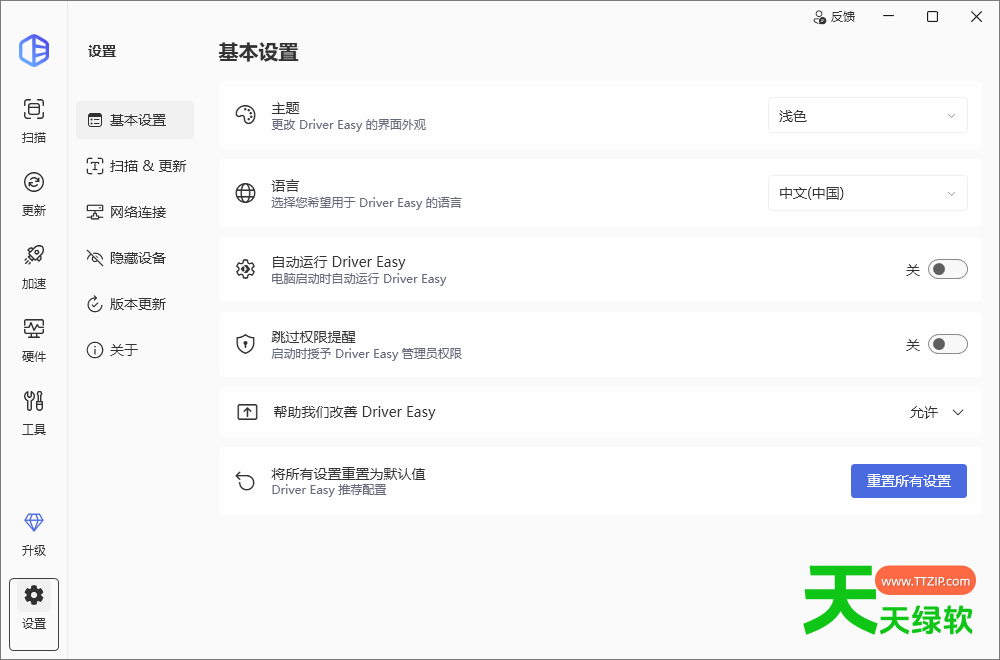The width and height of the screenshot is (1000, 660).
Task: Click the 电脑启动时自动运行 Driver Easy description
Action: [x=358, y=279]
